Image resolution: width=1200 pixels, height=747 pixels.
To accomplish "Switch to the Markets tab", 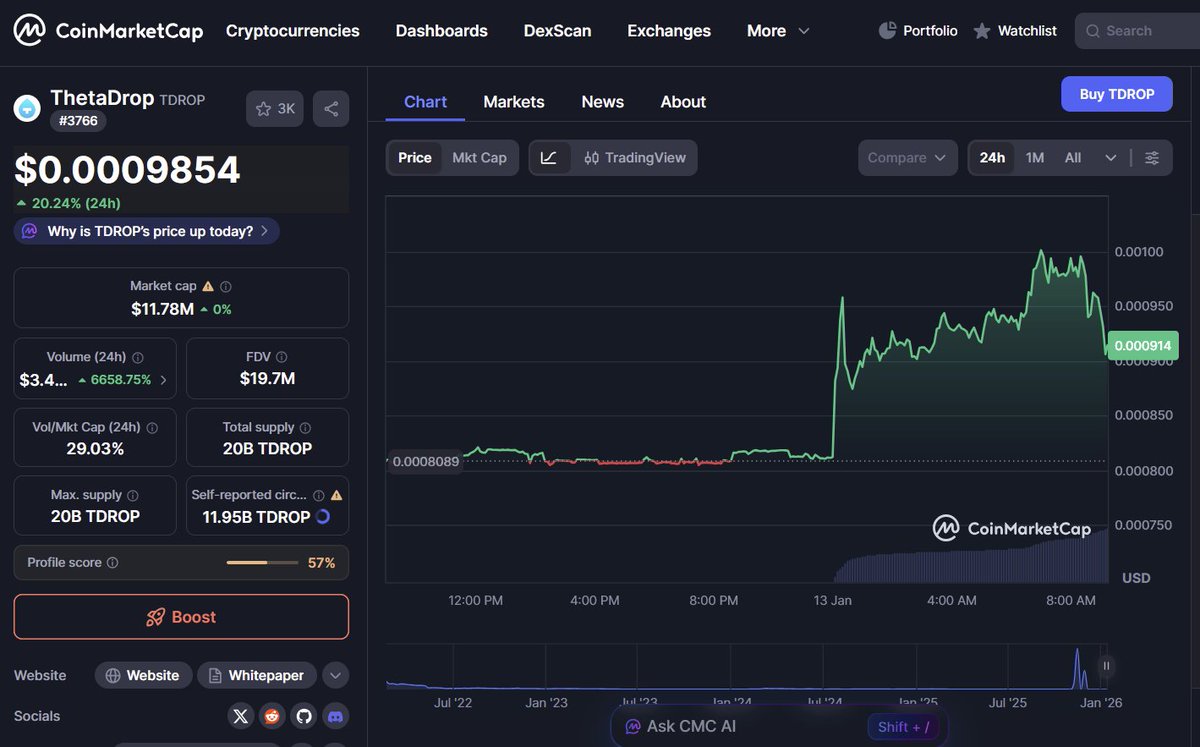I will (514, 102).
